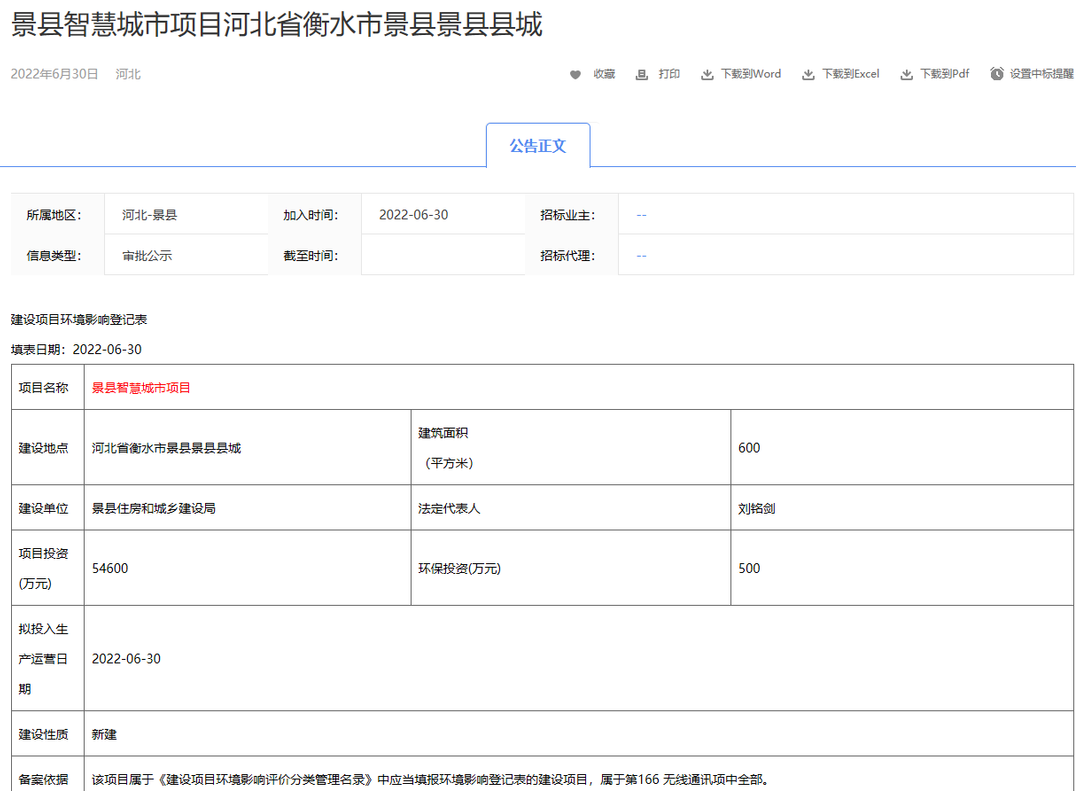
Task: Switch to the 公告正文 tab
Action: click(538, 146)
